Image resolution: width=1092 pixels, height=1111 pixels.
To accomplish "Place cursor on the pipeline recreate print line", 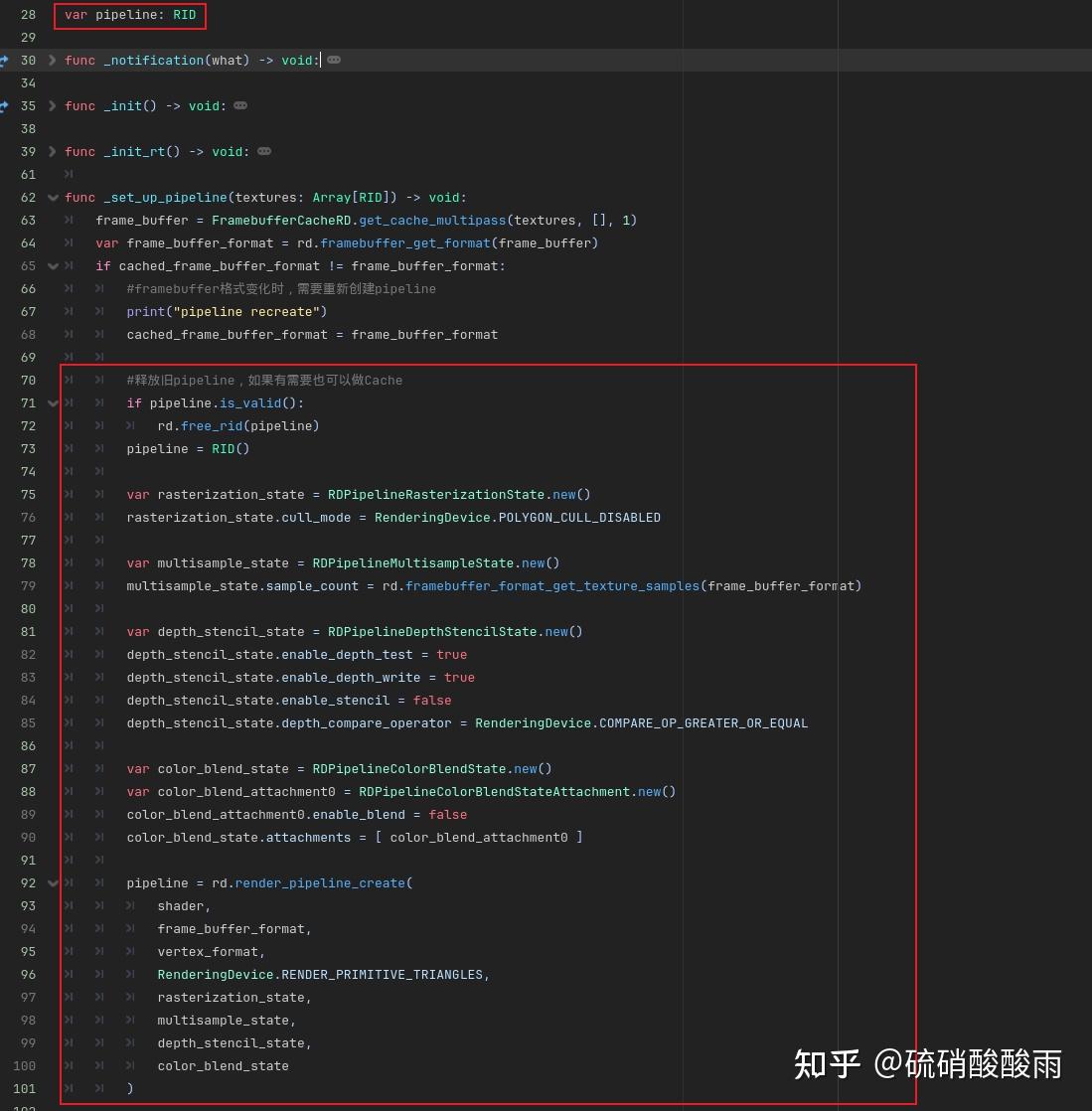I will click(227, 311).
